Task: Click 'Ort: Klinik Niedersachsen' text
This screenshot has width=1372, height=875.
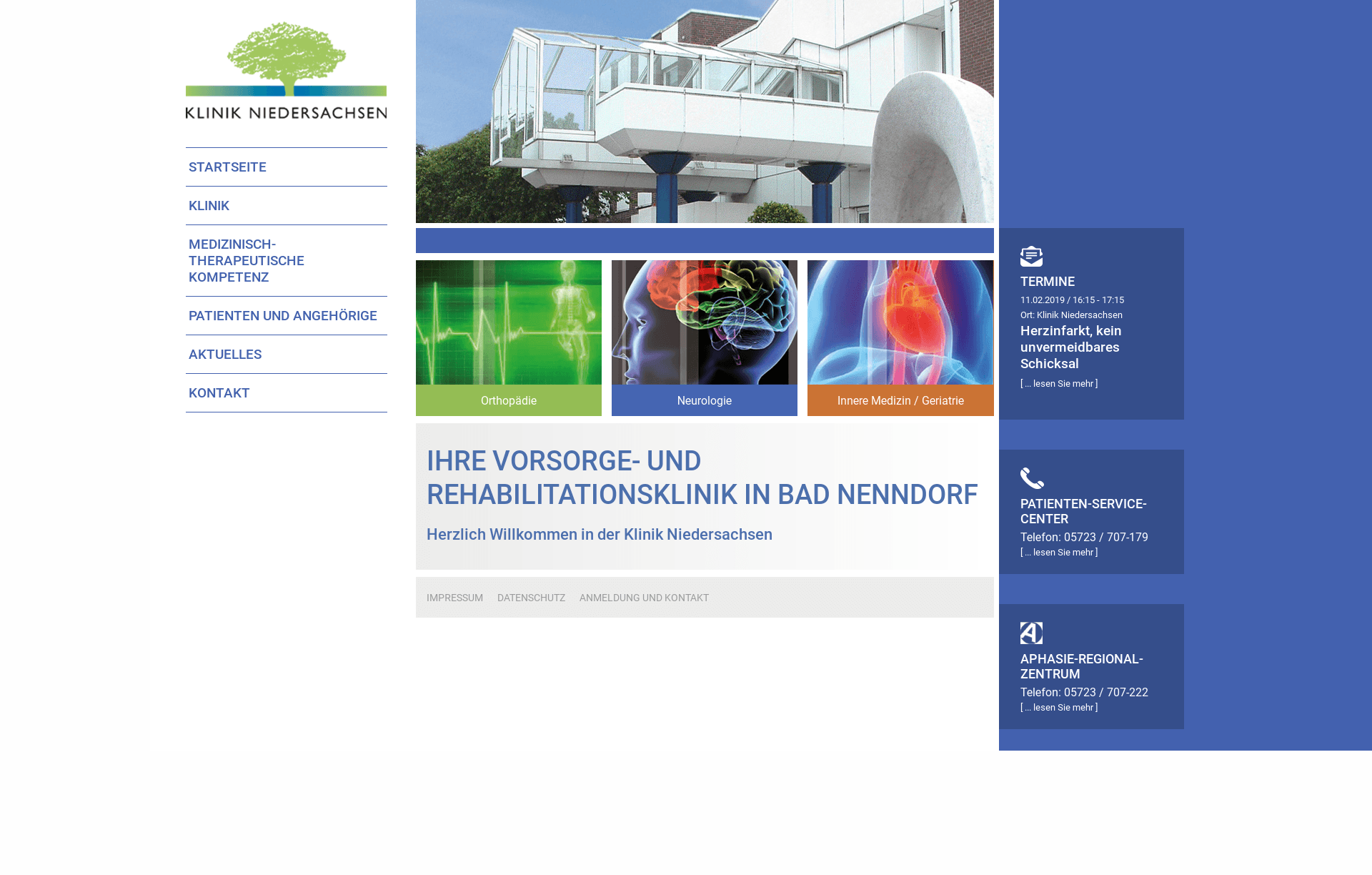Action: pyautogui.click(x=1071, y=315)
